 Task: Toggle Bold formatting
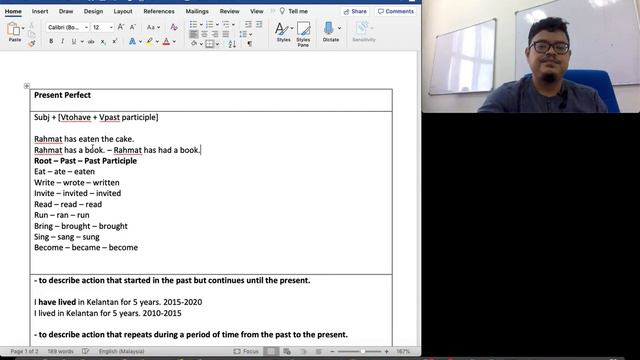point(51,42)
